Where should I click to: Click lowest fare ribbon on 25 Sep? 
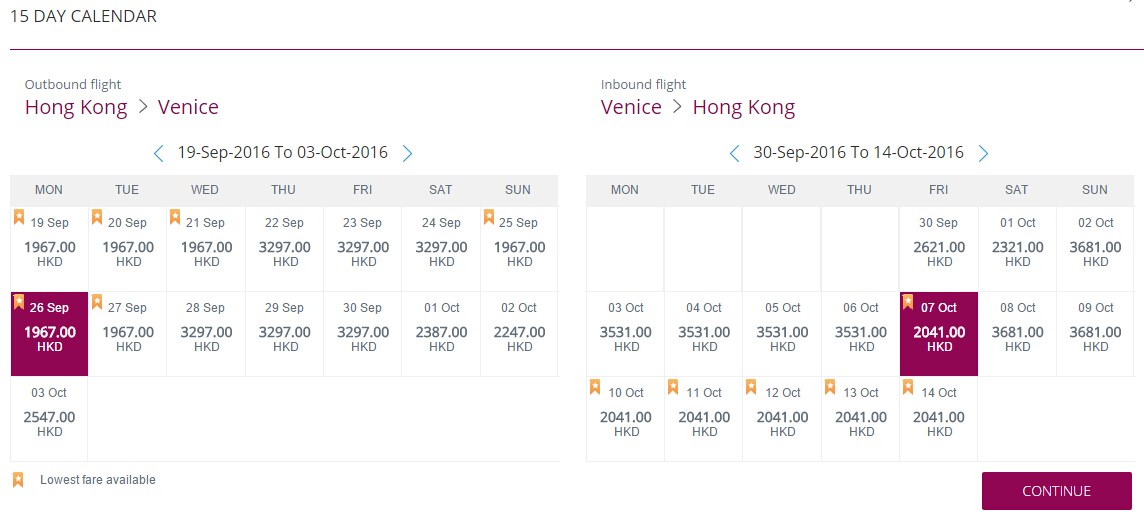point(488,217)
